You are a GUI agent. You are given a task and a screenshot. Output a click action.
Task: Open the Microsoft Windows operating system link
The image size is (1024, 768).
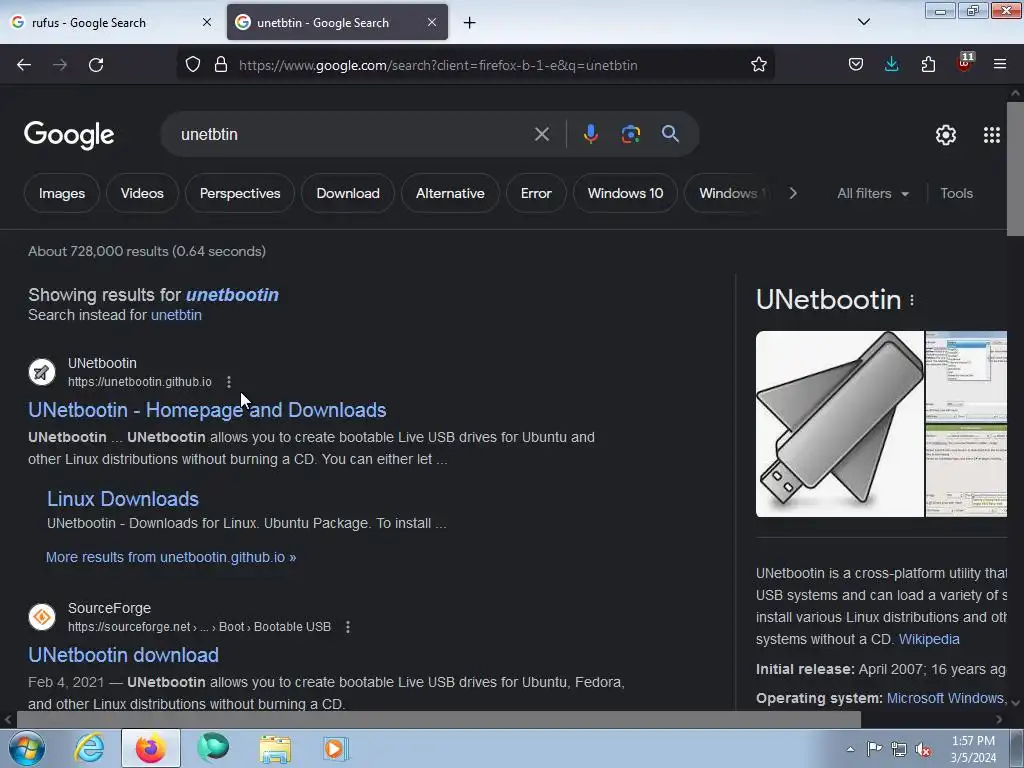pos(945,698)
